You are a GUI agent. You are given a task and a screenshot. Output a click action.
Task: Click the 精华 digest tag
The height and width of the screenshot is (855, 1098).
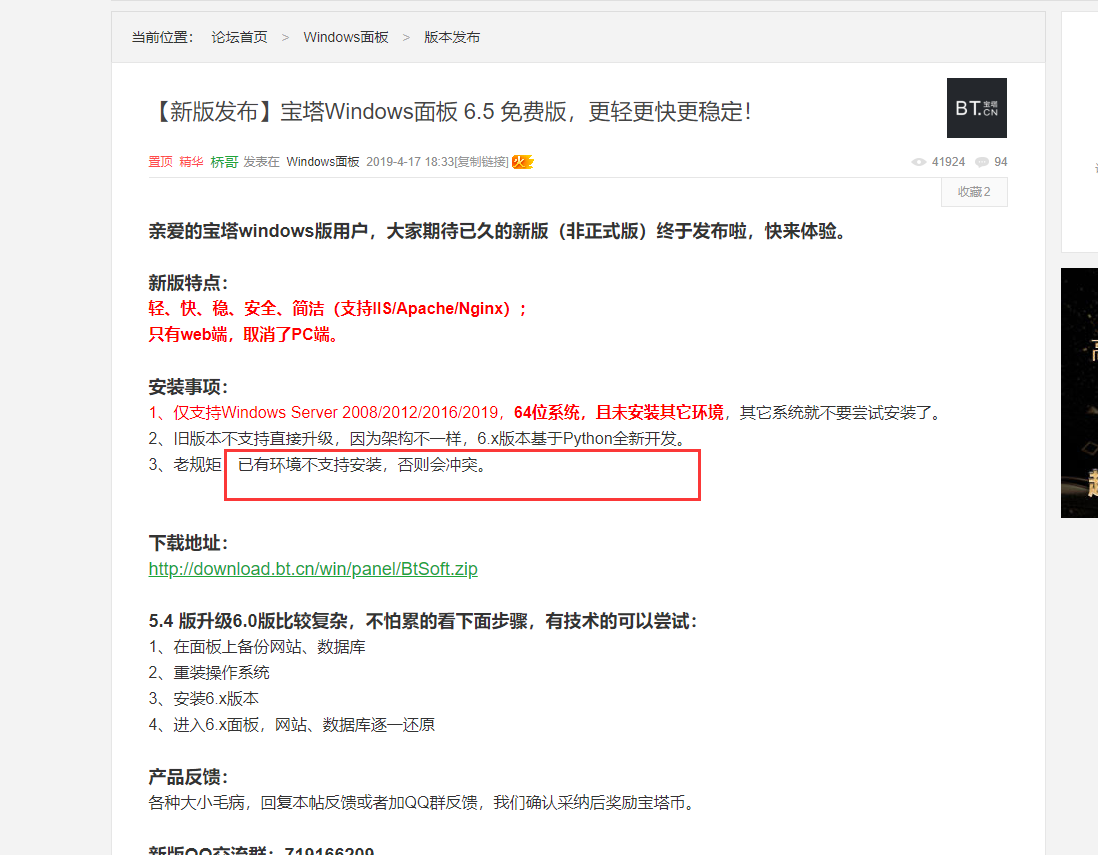[191, 162]
